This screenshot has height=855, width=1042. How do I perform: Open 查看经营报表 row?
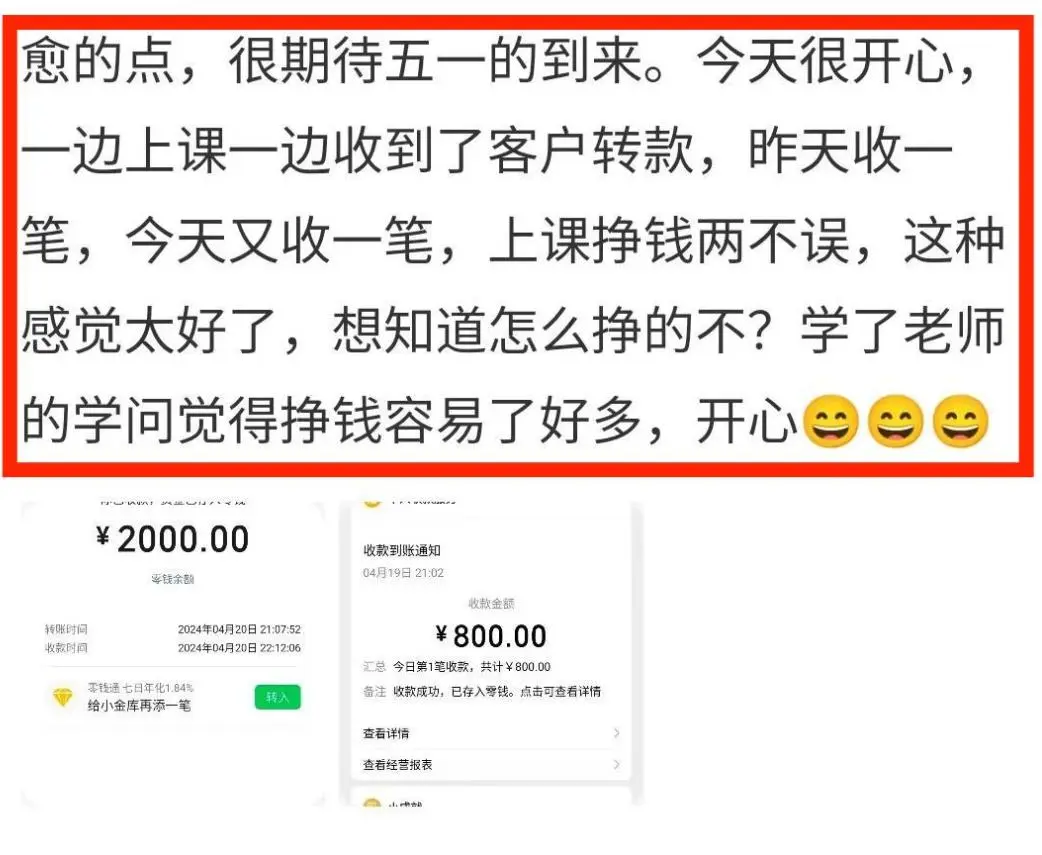(x=491, y=765)
